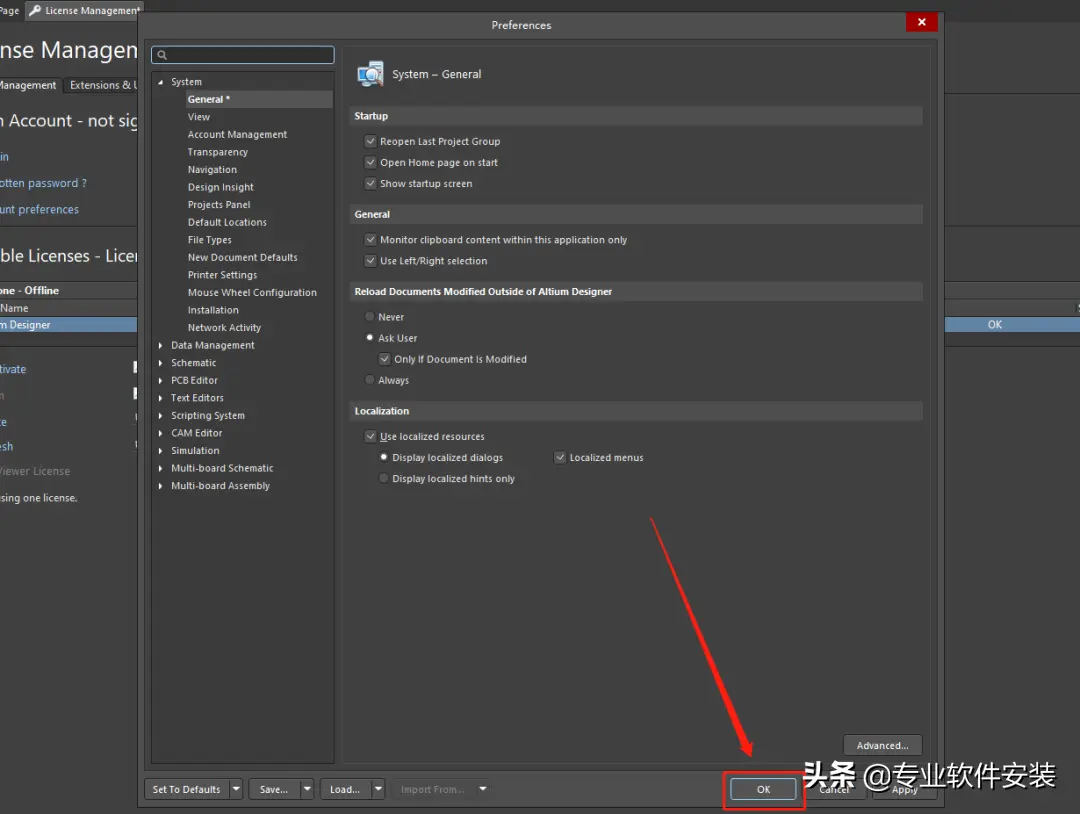Viewport: 1080px width, 814px height.
Task: Expand the PCB Editor node
Action: click(x=160, y=380)
